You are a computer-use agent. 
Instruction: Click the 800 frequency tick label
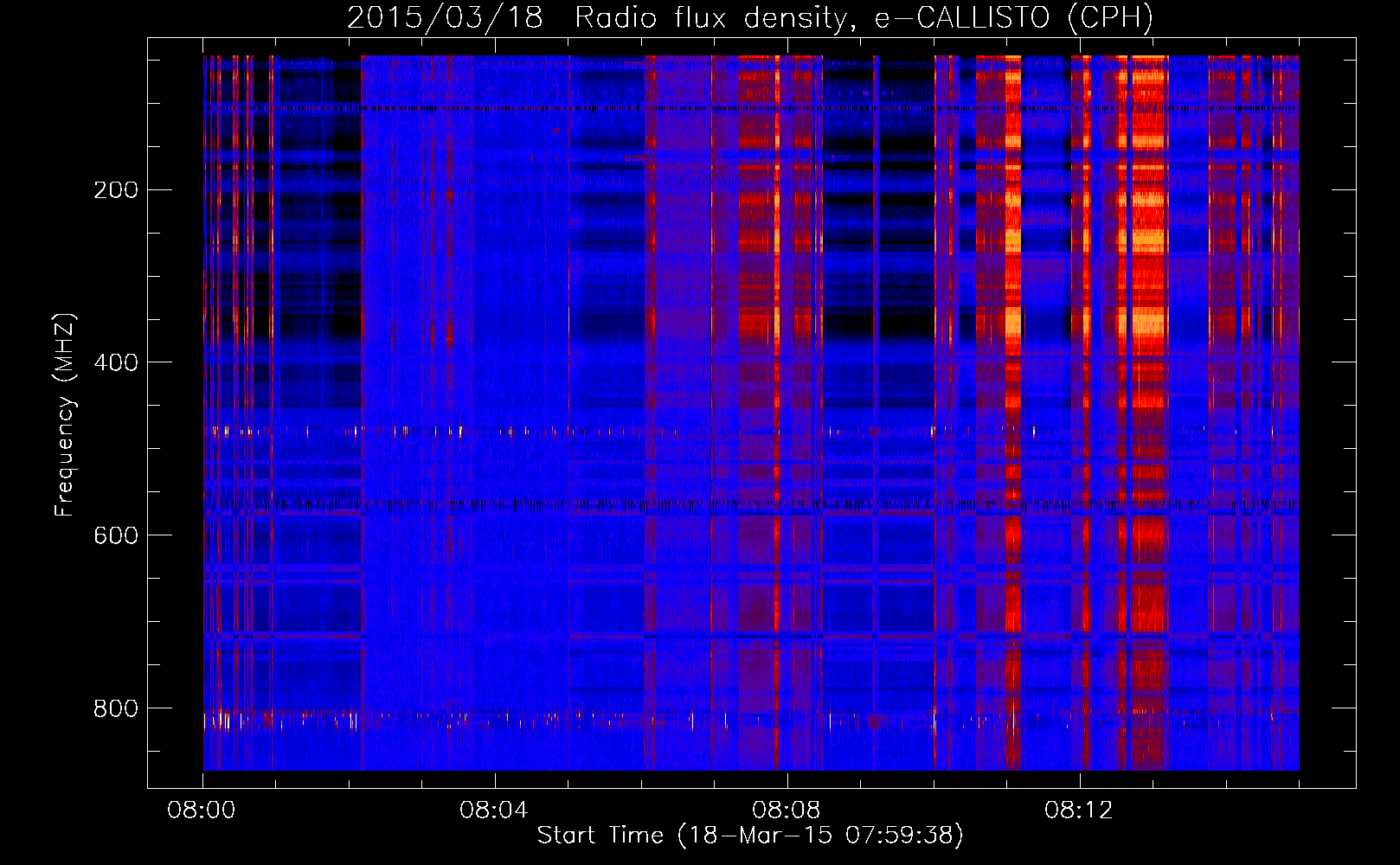pyautogui.click(x=116, y=708)
